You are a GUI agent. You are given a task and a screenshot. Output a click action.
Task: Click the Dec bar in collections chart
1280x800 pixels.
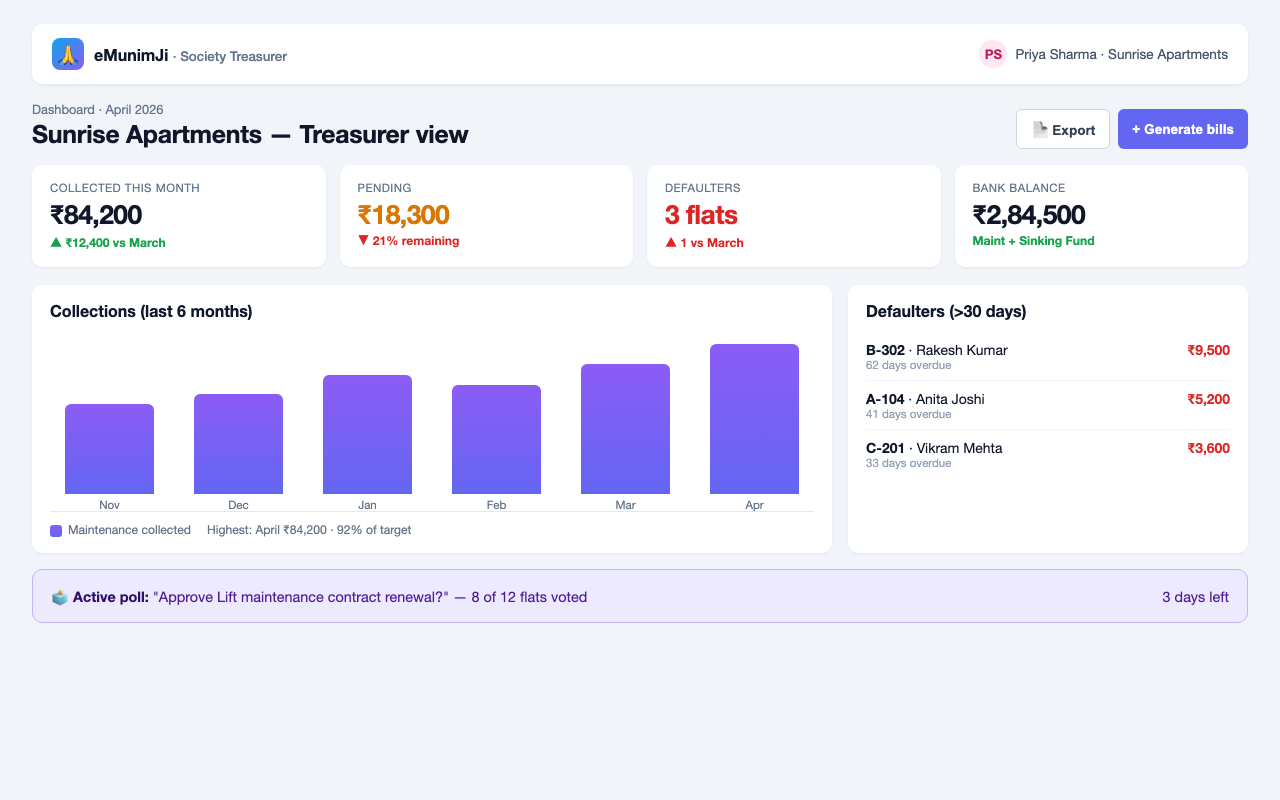(x=238, y=444)
